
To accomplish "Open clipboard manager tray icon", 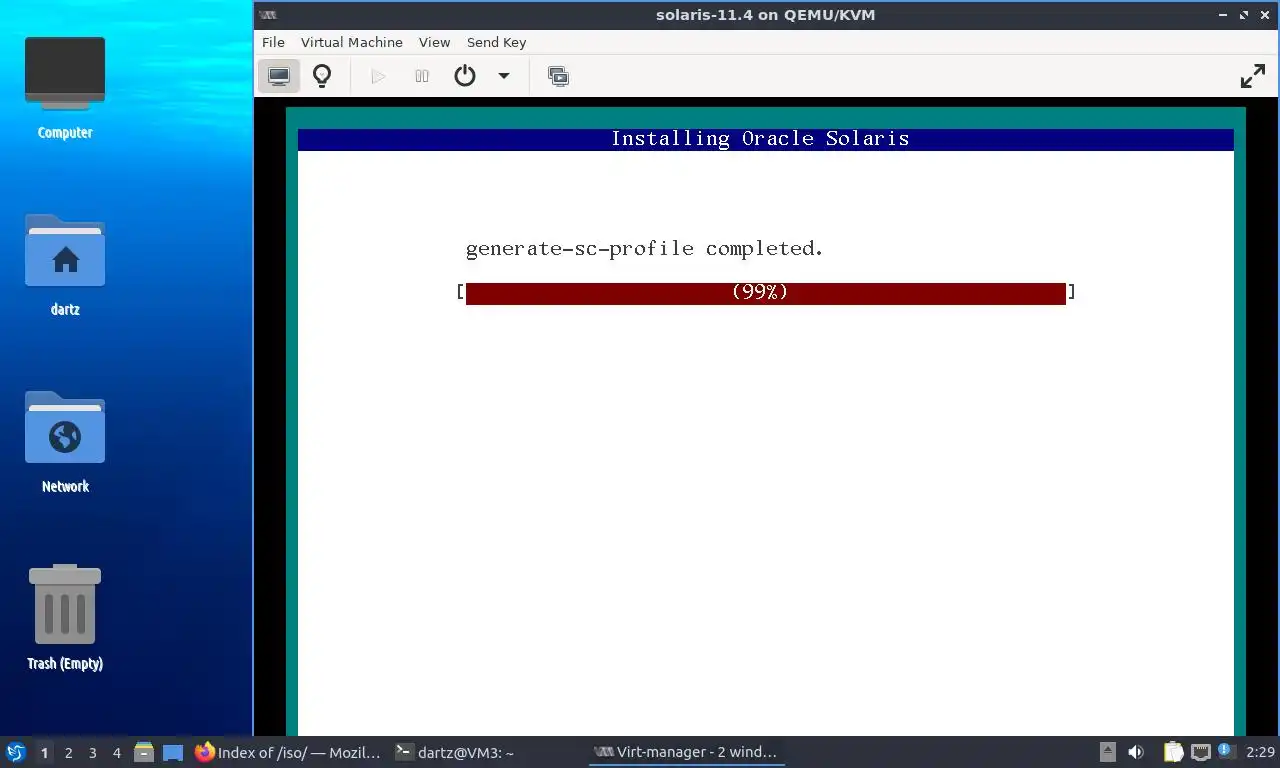I will point(1173,752).
